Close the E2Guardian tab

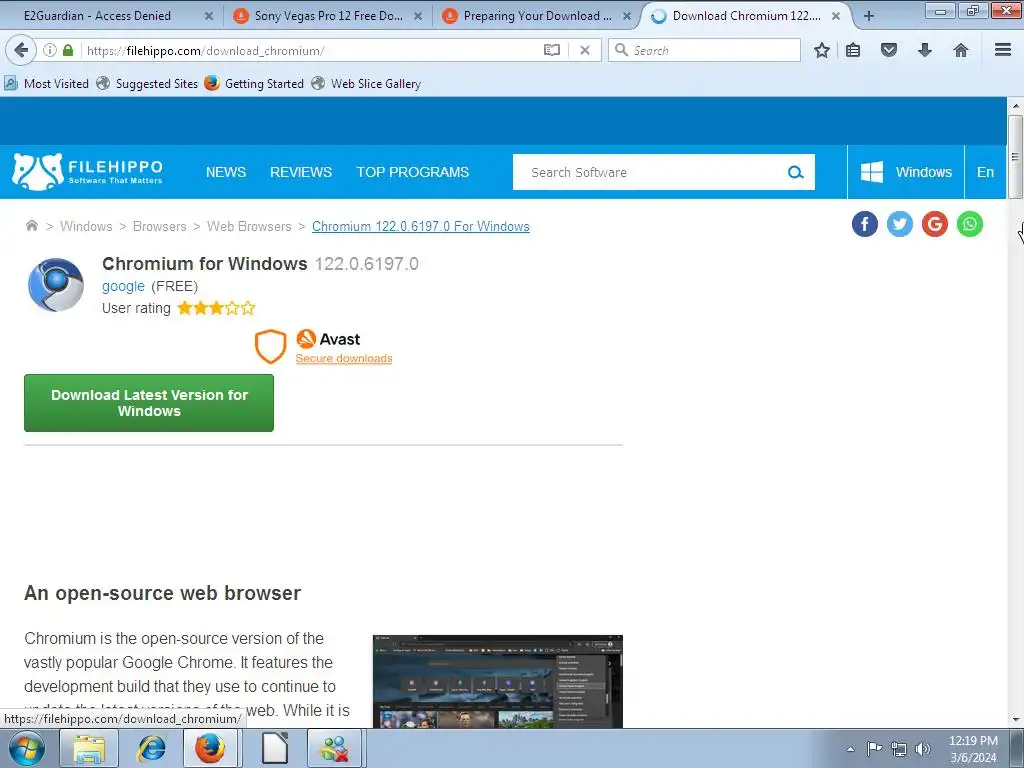209,16
